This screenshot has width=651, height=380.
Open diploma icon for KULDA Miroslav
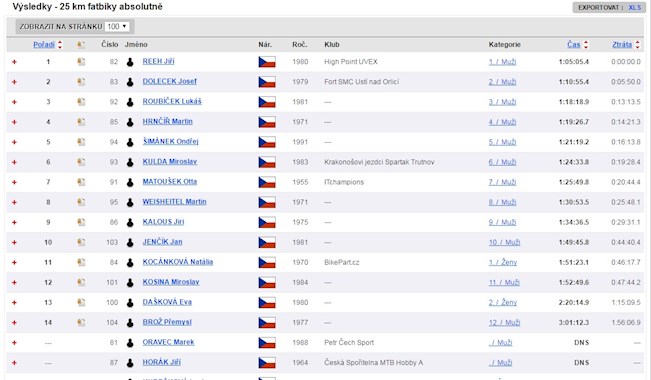point(81,162)
